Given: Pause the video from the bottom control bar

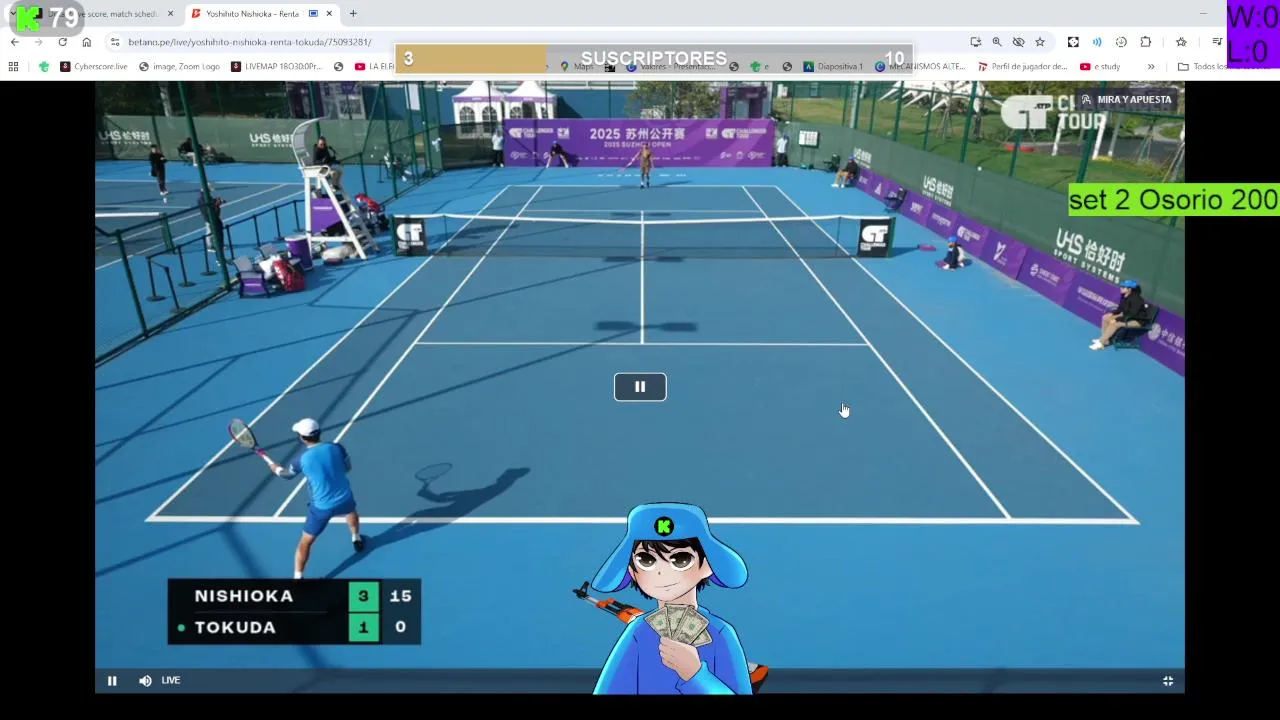Looking at the screenshot, I should point(112,681).
